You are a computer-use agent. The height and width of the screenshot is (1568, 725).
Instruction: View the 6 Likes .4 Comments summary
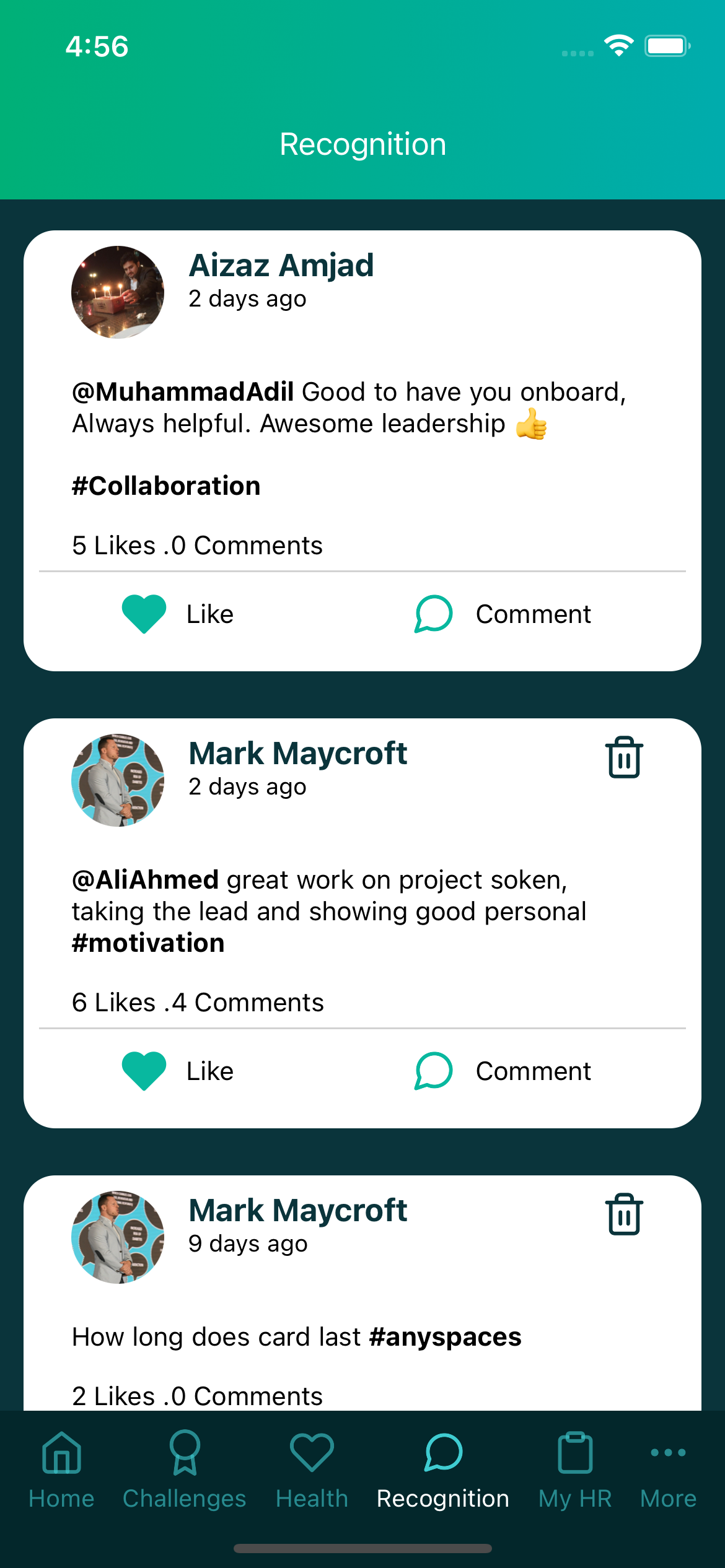pos(198,1002)
